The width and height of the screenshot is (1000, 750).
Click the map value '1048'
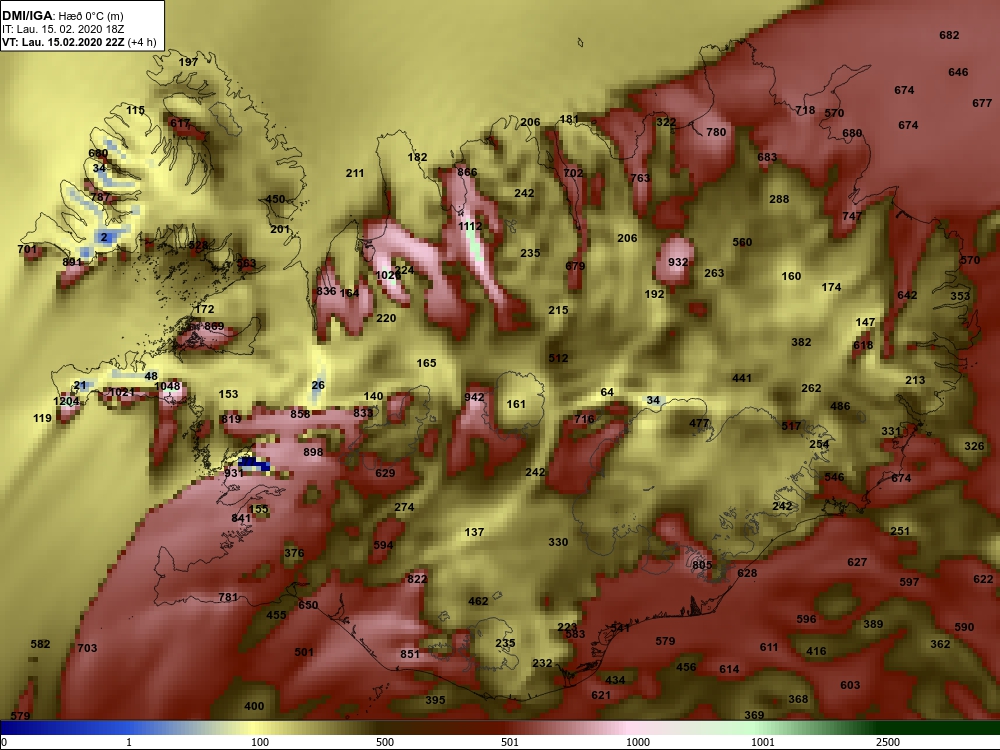point(167,386)
